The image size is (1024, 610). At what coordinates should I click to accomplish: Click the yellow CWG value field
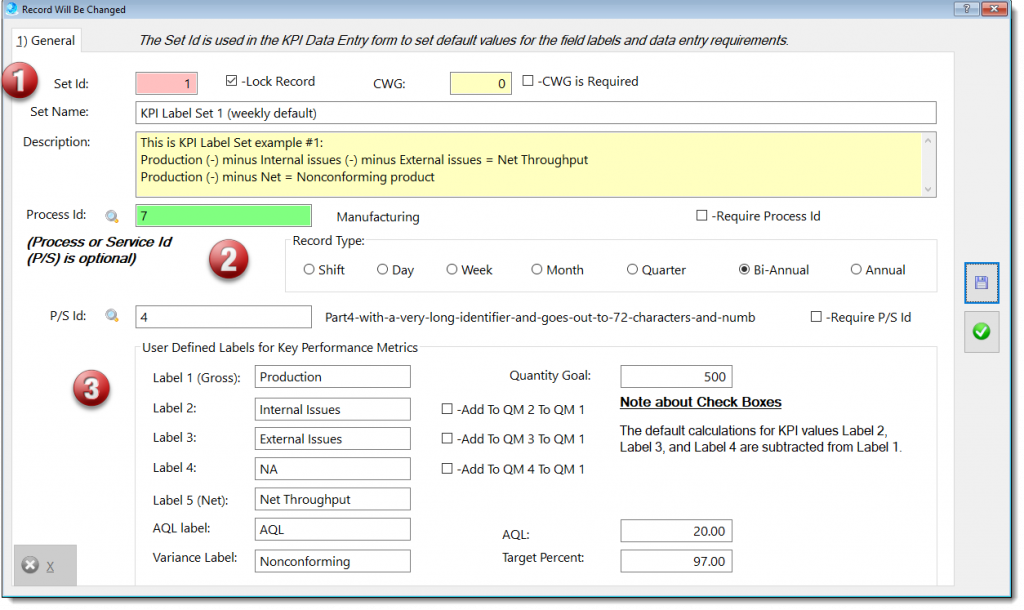[x=480, y=83]
